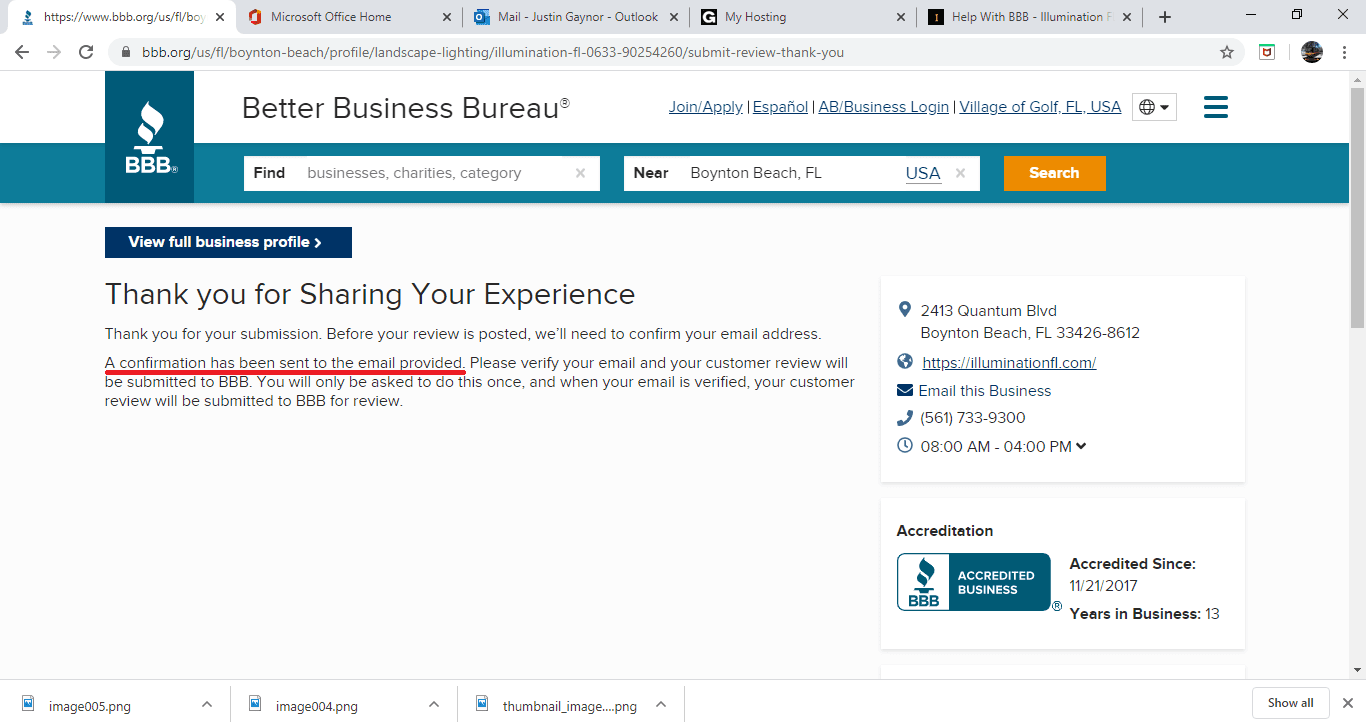Close the Microsoft Office Home tab
The image size is (1366, 728).
click(x=446, y=17)
